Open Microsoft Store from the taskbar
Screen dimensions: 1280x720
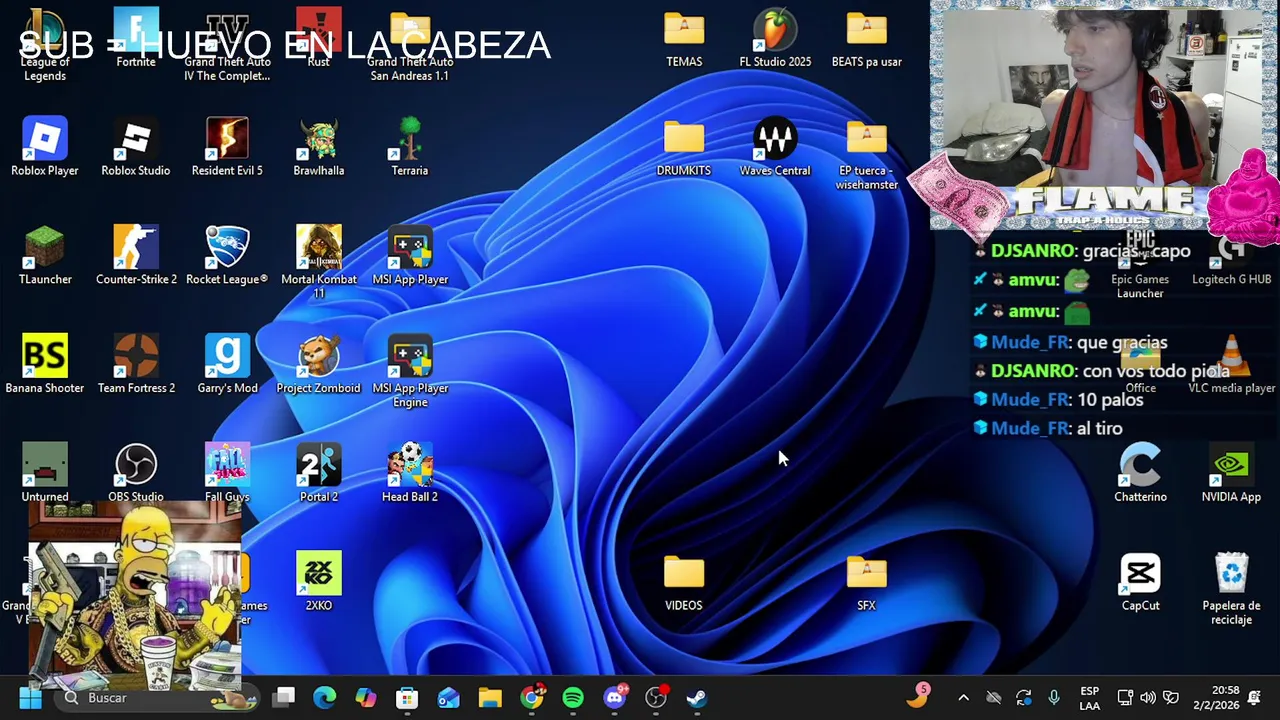[407, 698]
